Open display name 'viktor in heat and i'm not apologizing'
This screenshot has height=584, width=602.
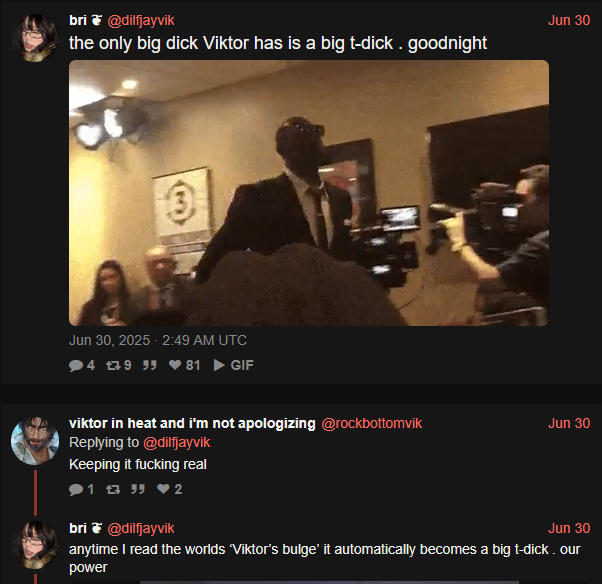(x=192, y=423)
